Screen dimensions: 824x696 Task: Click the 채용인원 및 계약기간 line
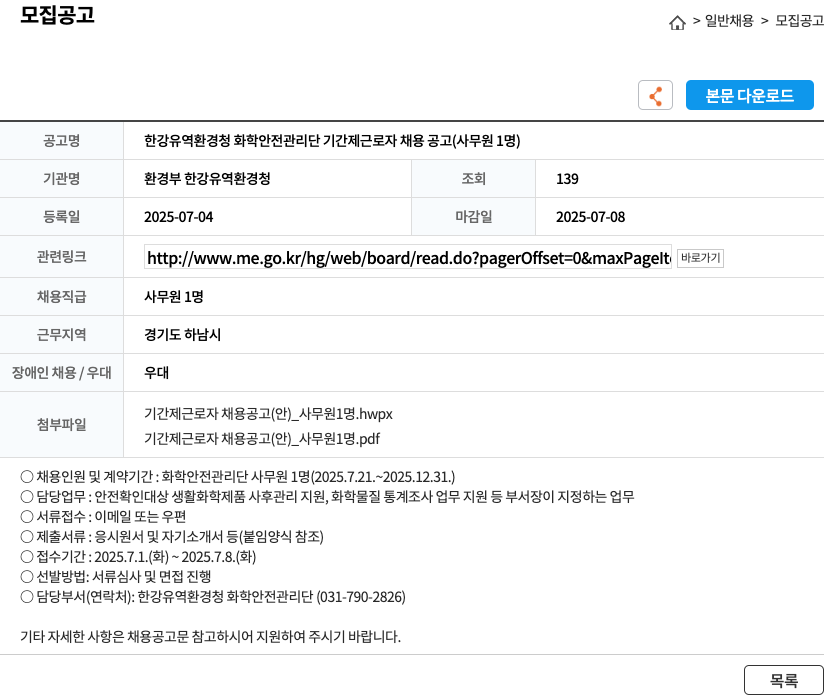point(238,477)
